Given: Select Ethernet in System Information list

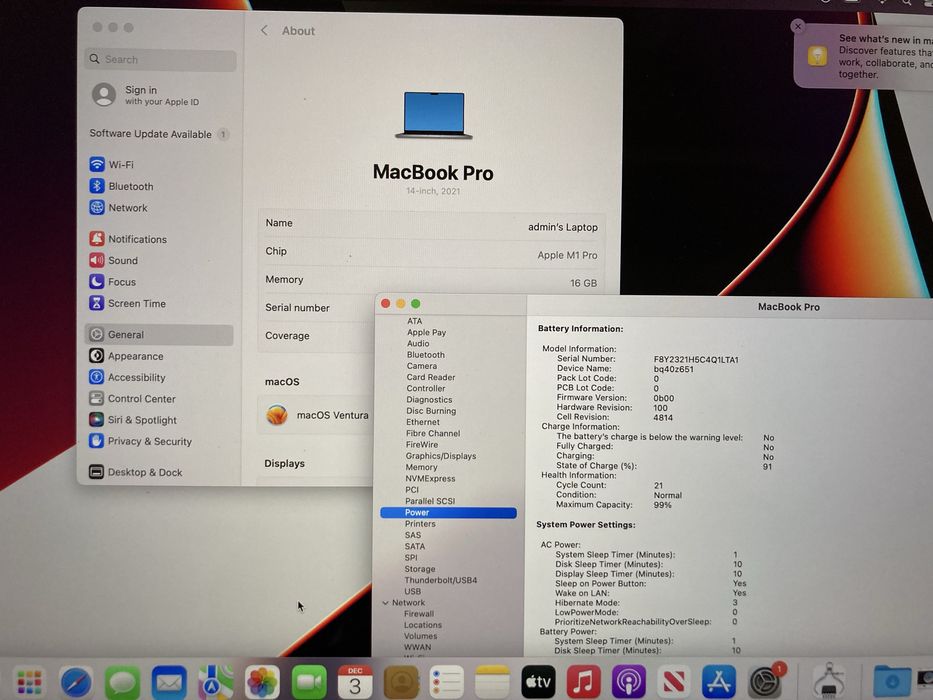Looking at the screenshot, I should [422, 422].
